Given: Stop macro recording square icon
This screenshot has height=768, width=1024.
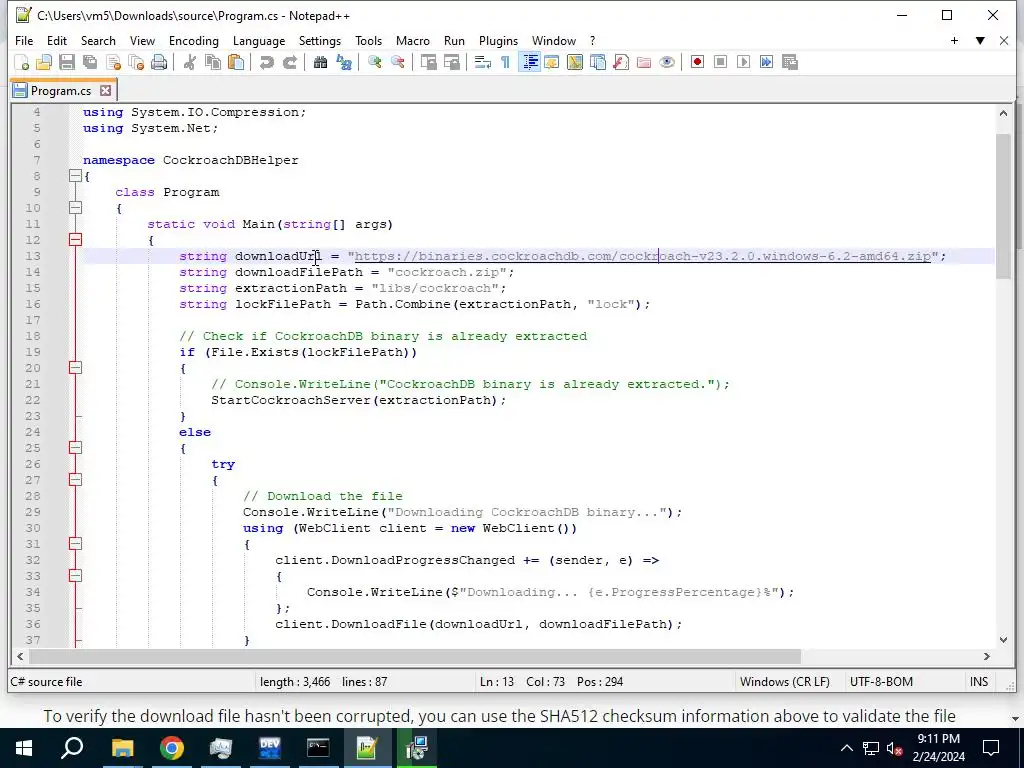Looking at the screenshot, I should tap(720, 62).
